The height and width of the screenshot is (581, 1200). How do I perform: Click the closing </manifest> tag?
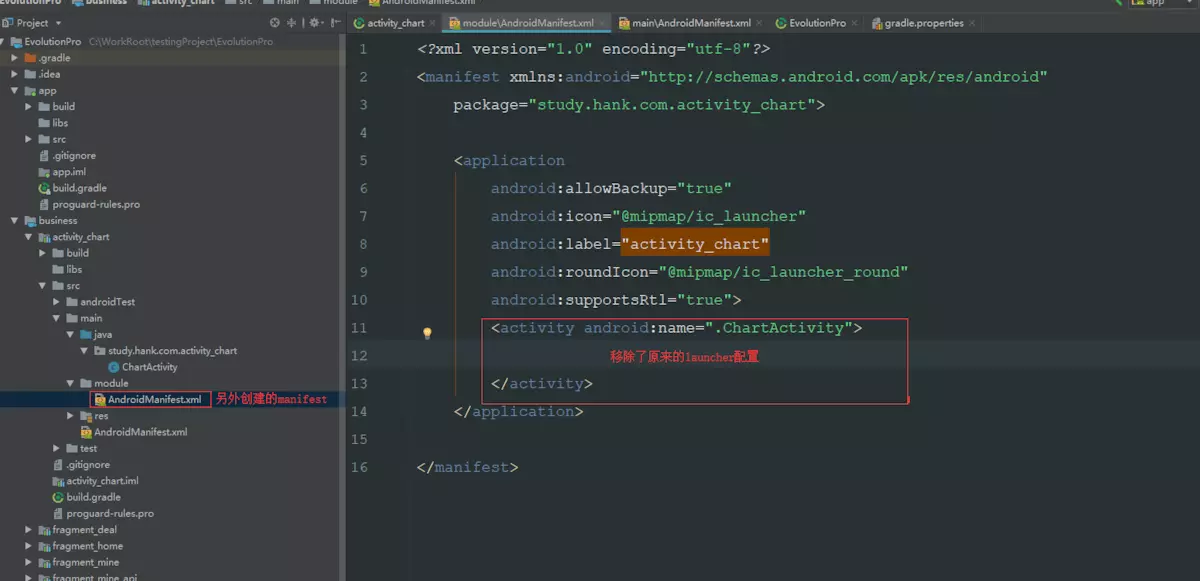click(468, 467)
